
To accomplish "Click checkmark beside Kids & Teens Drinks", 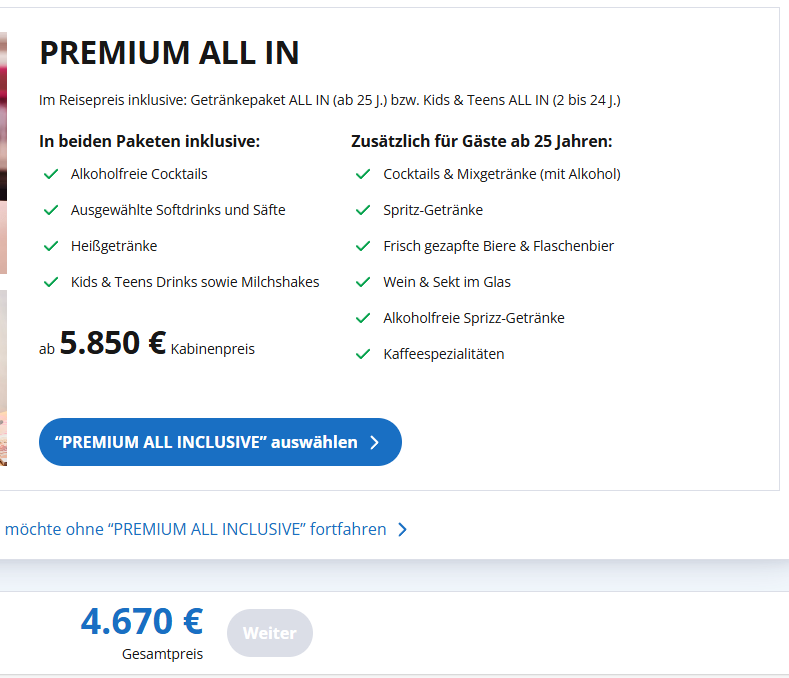I will pyautogui.click(x=51, y=282).
